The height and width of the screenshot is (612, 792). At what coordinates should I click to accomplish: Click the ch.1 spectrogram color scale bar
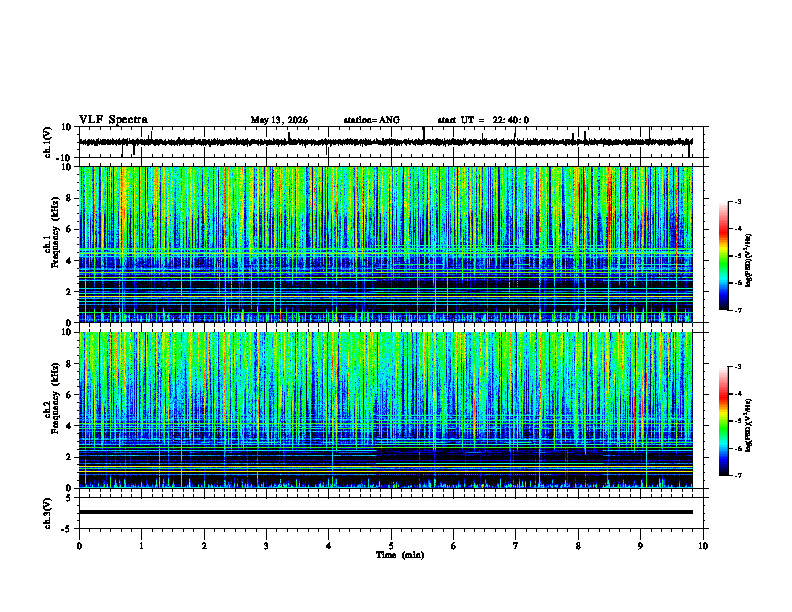tap(723, 256)
